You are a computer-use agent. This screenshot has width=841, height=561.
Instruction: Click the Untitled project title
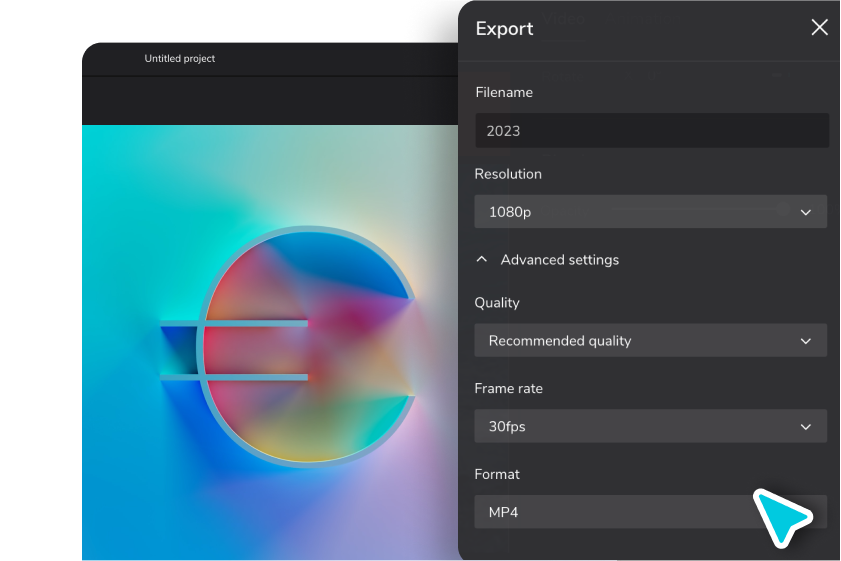180,59
